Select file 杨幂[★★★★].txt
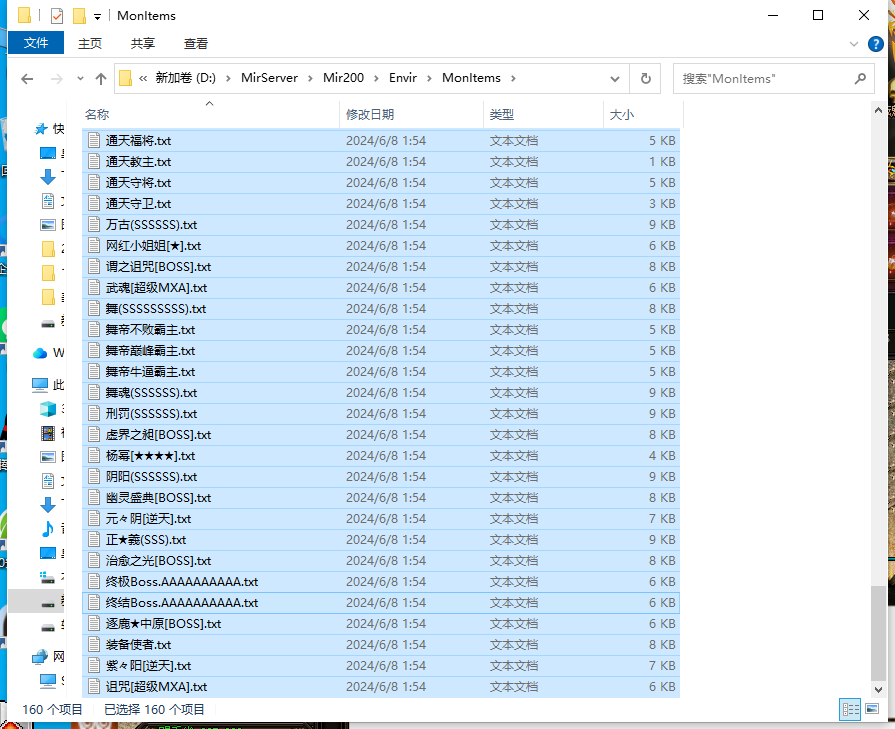Image resolution: width=895 pixels, height=729 pixels. pos(381,456)
